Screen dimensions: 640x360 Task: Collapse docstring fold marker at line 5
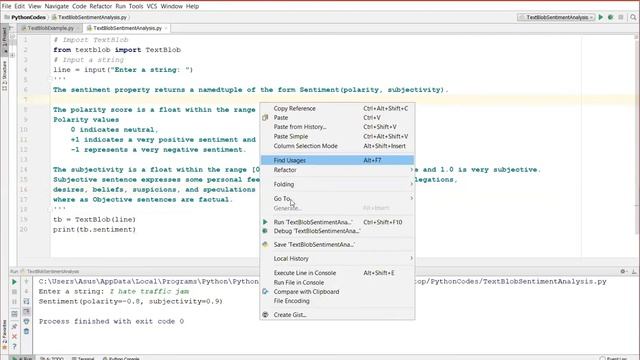pos(51,79)
